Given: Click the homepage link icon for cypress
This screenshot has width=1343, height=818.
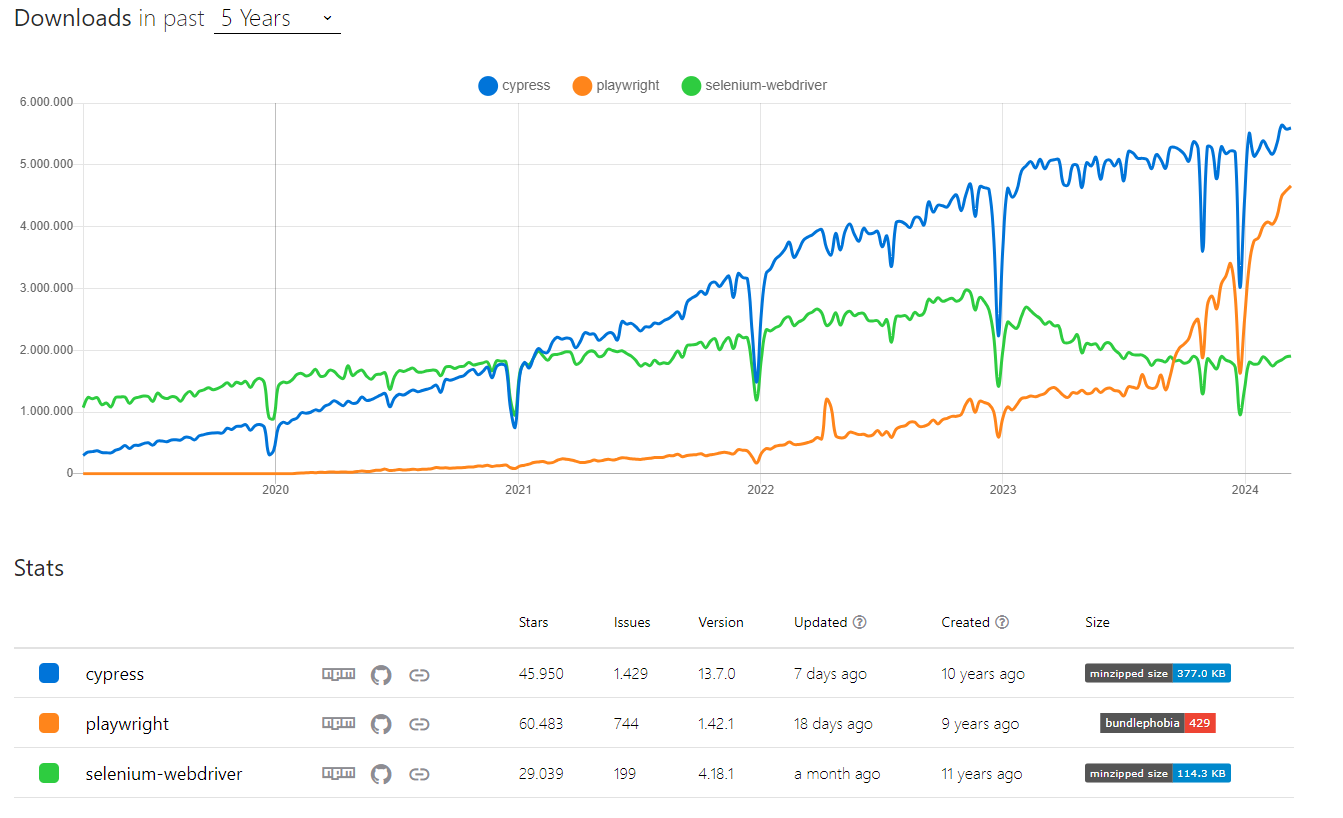Looking at the screenshot, I should [420, 674].
